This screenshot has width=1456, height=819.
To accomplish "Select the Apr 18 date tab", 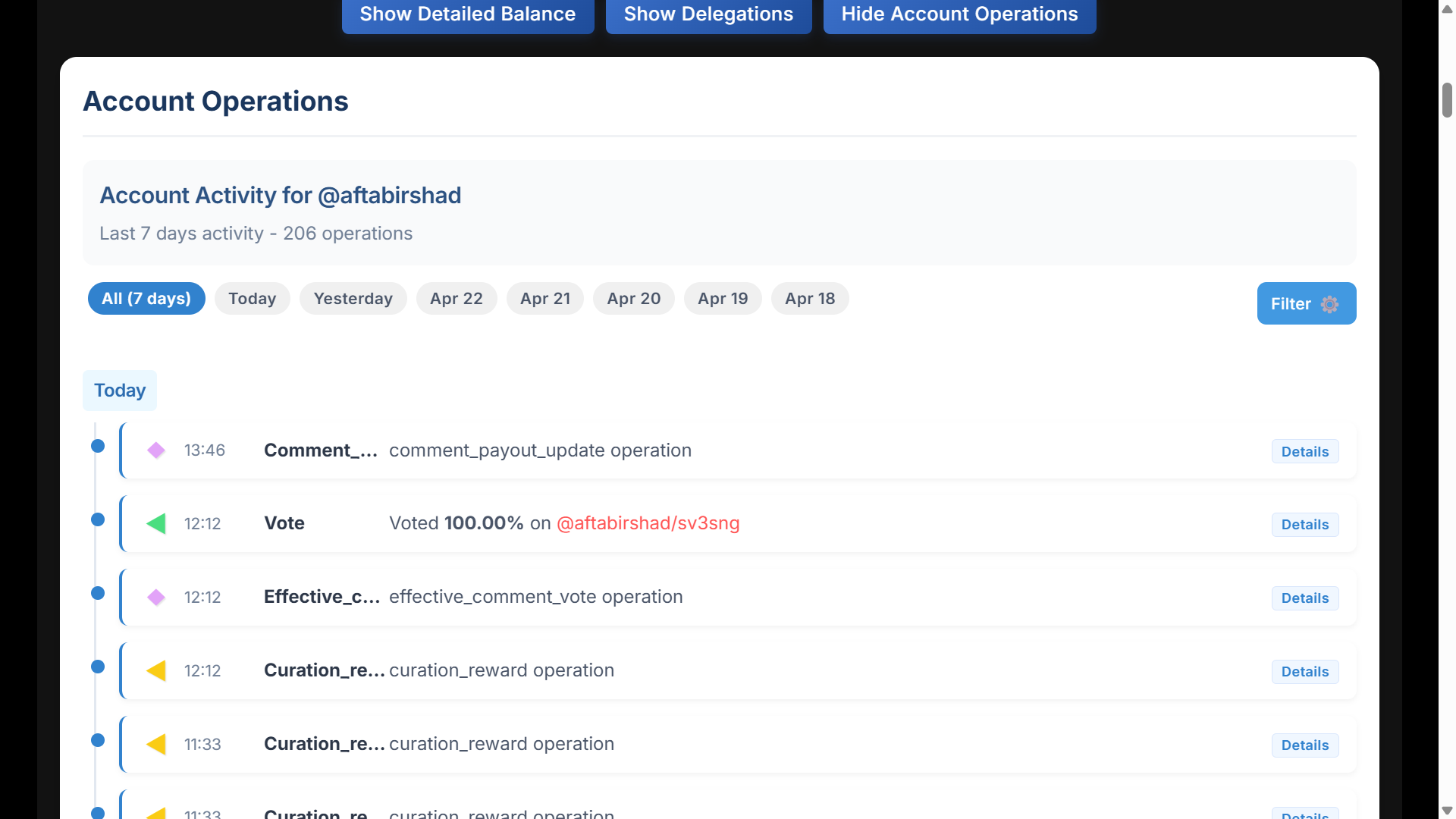I will tap(810, 299).
